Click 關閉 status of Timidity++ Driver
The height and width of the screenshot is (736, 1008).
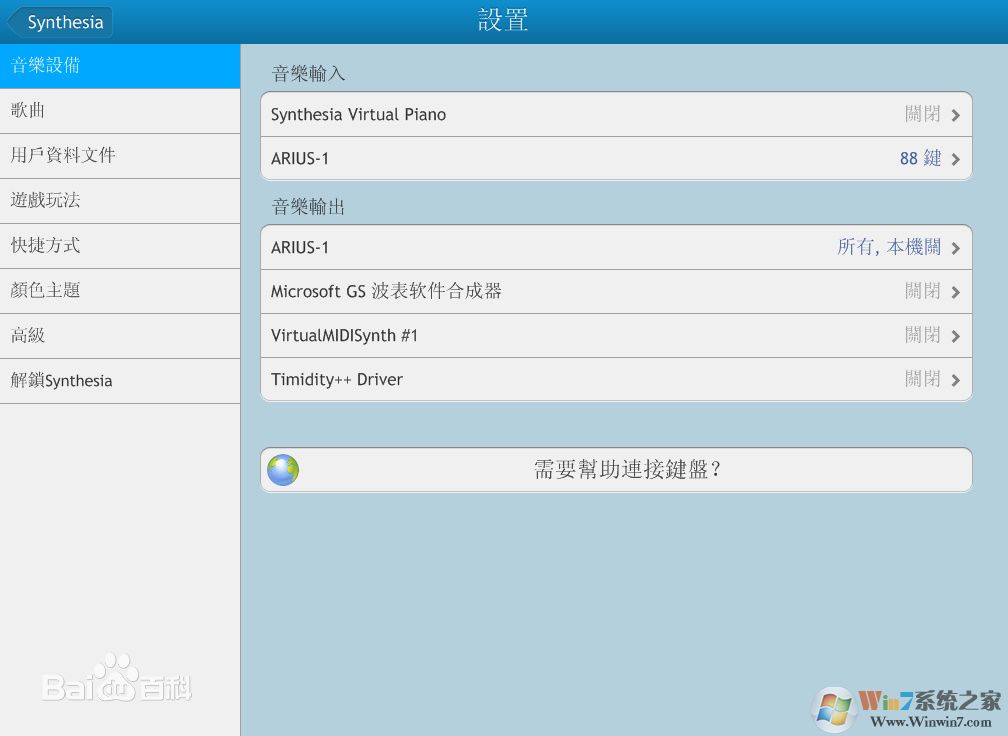(x=922, y=379)
